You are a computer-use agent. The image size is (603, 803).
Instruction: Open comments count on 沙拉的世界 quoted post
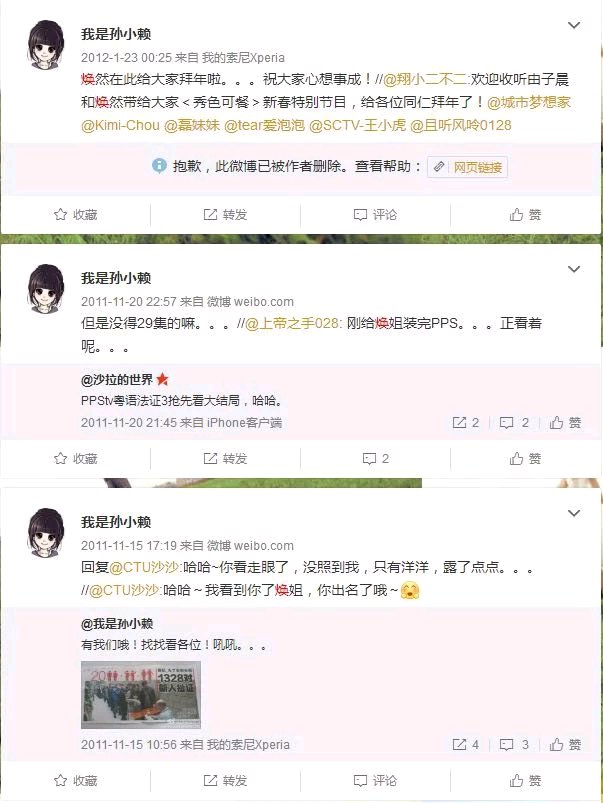coord(514,422)
